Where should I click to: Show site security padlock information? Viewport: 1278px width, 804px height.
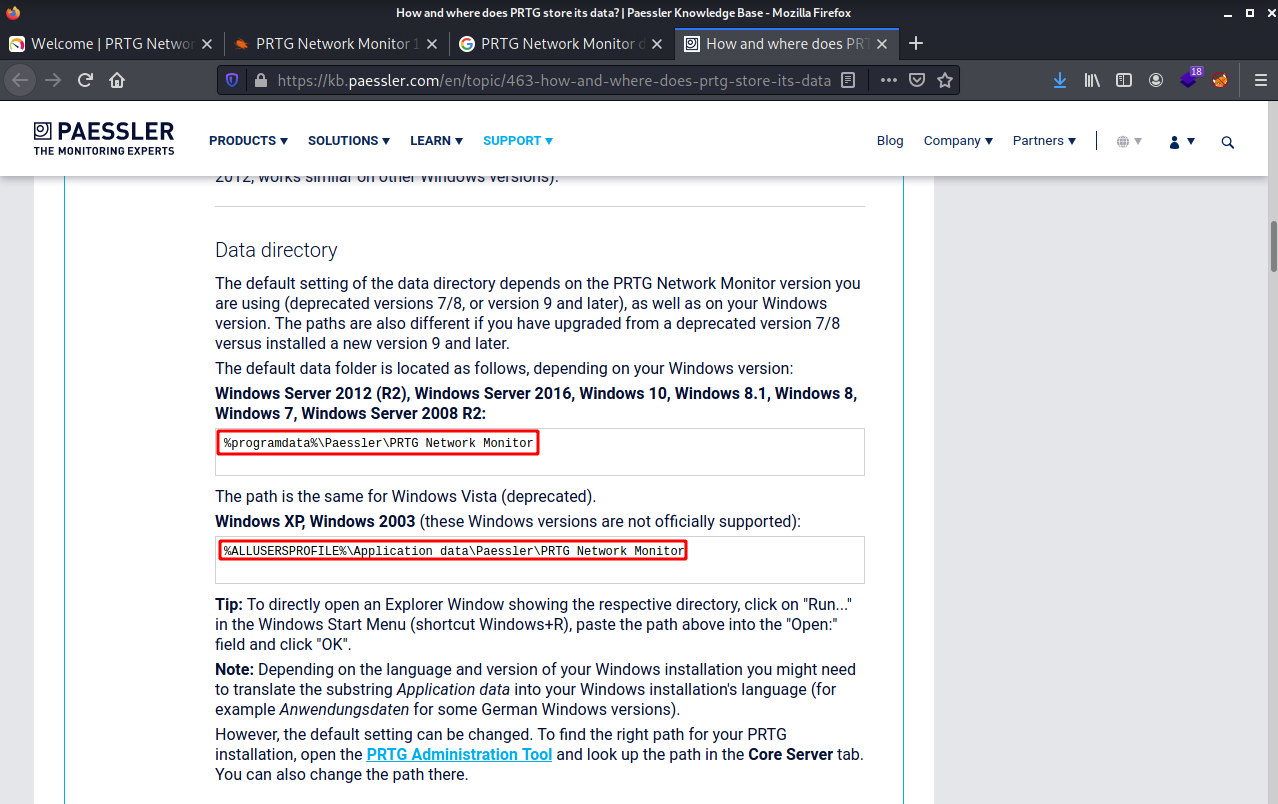pos(261,80)
